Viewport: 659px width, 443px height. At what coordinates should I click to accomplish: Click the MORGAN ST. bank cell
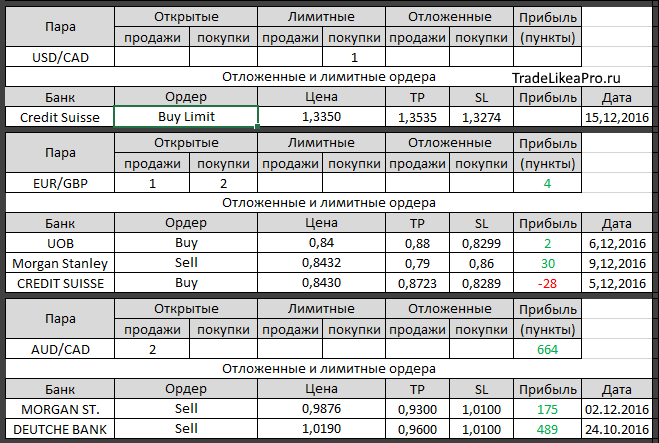[x=60, y=409]
